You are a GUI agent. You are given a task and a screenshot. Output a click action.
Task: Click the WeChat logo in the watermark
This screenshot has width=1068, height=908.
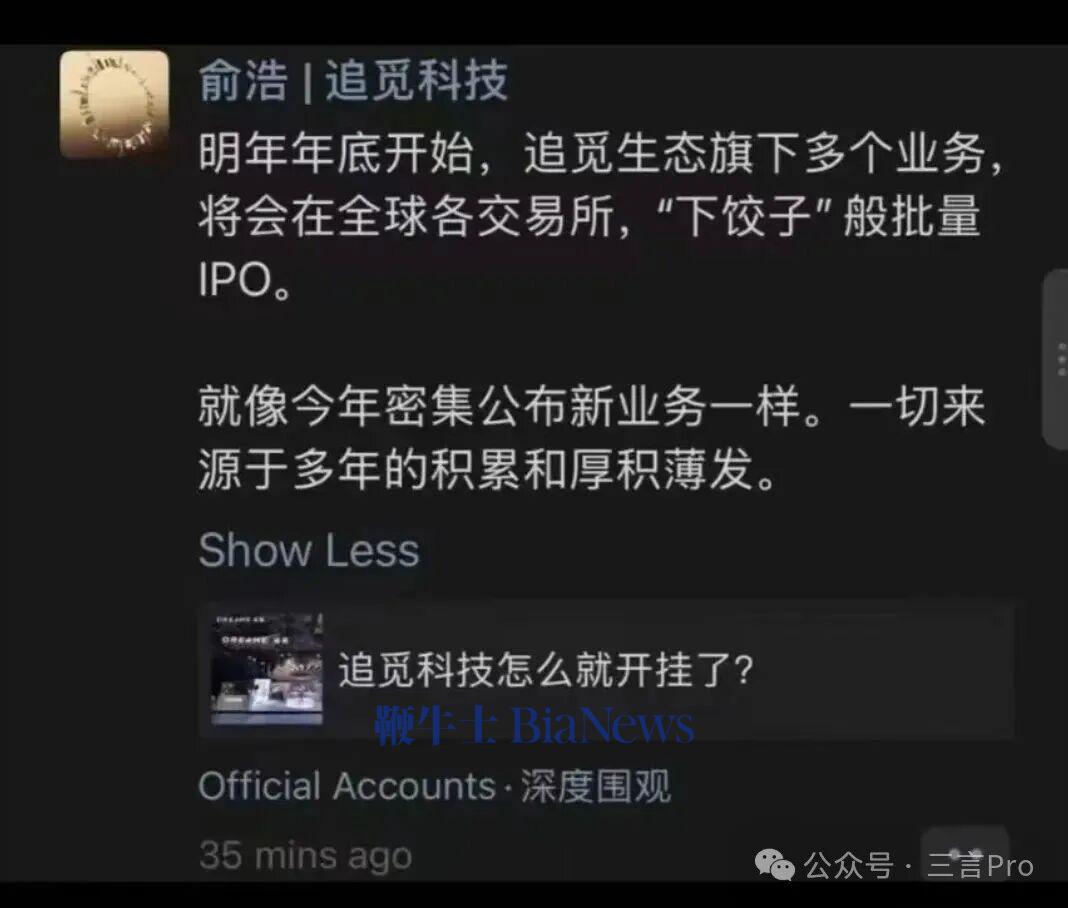[x=774, y=864]
